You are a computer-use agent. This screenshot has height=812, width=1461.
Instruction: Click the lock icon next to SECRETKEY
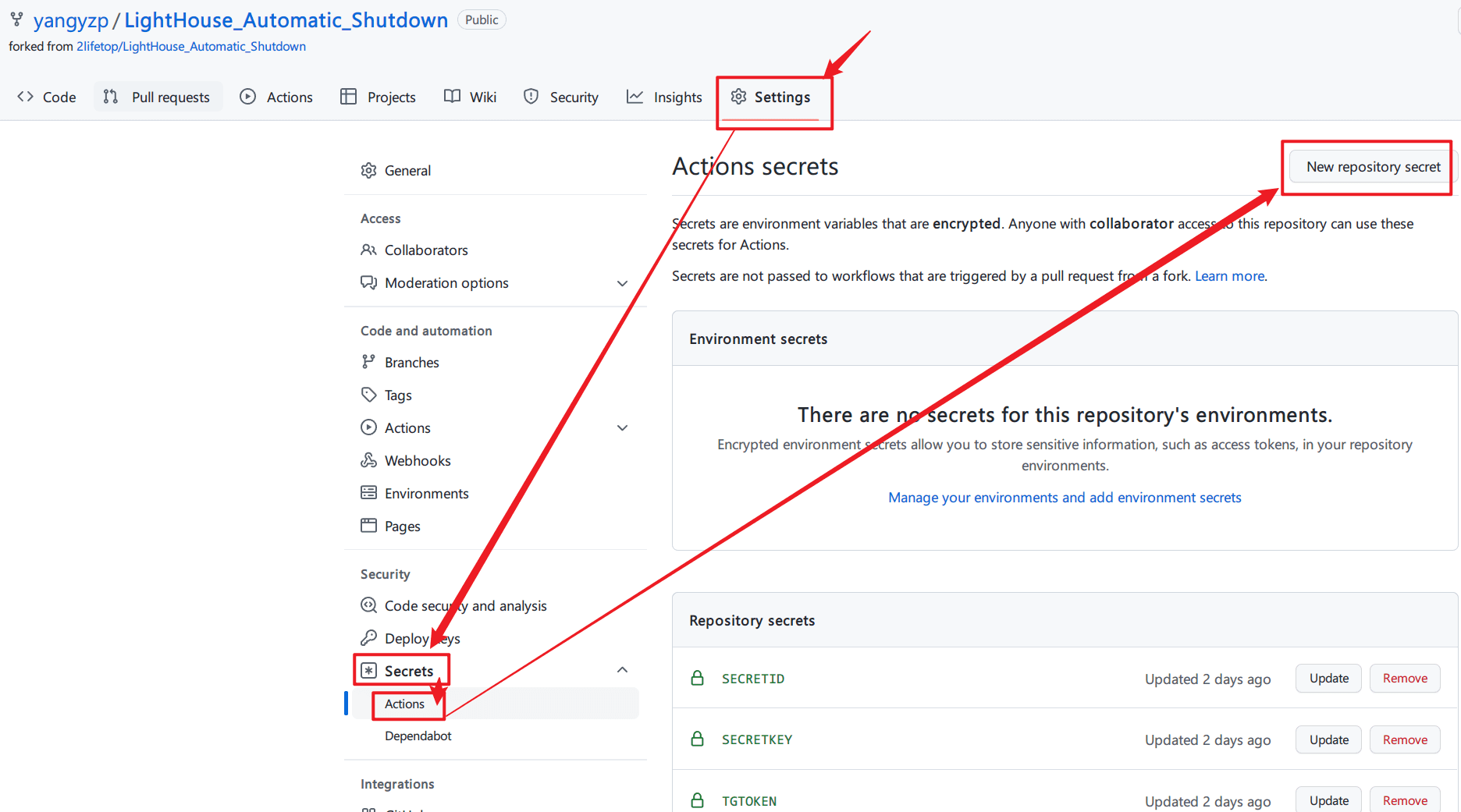point(698,739)
